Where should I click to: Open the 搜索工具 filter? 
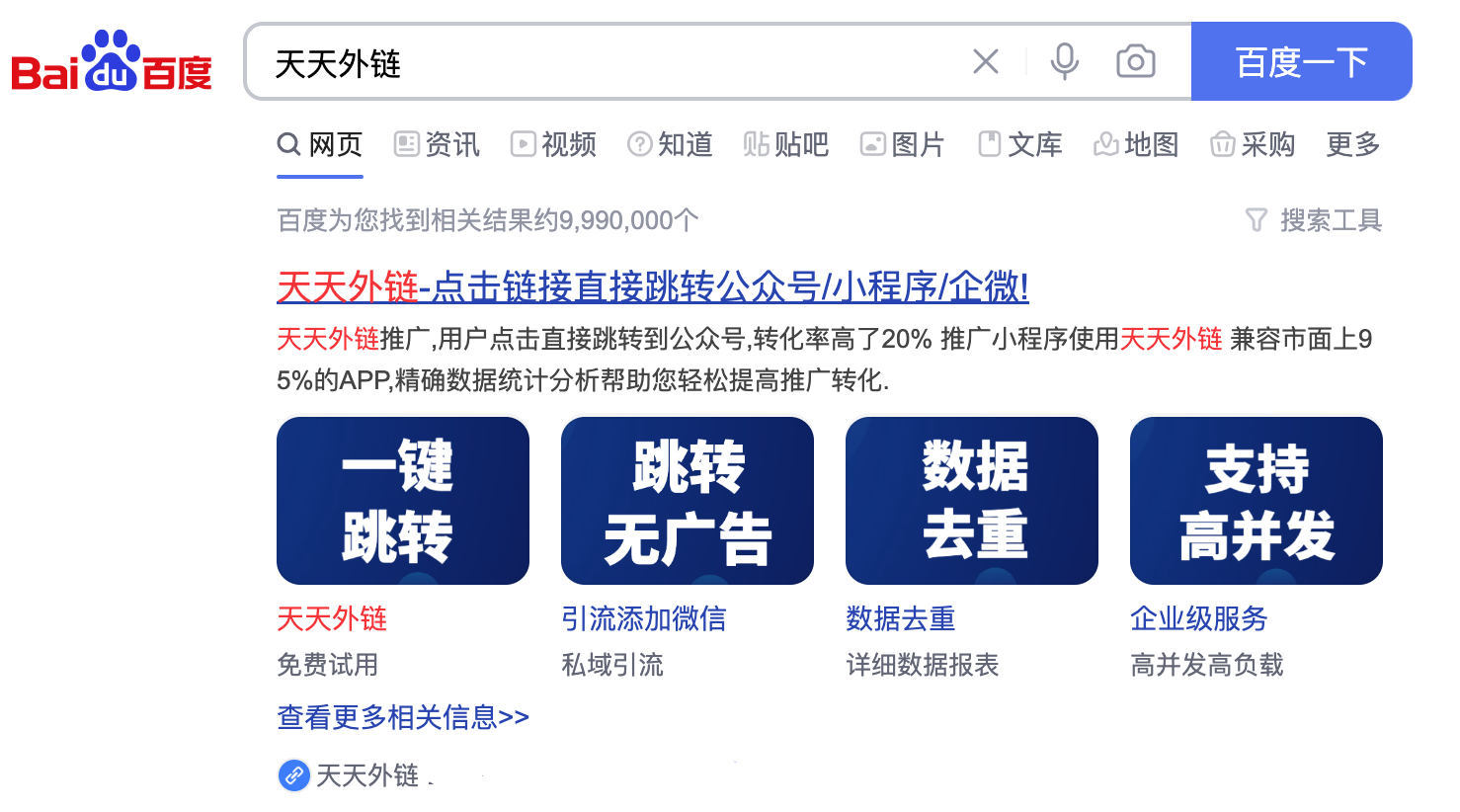[x=1313, y=220]
